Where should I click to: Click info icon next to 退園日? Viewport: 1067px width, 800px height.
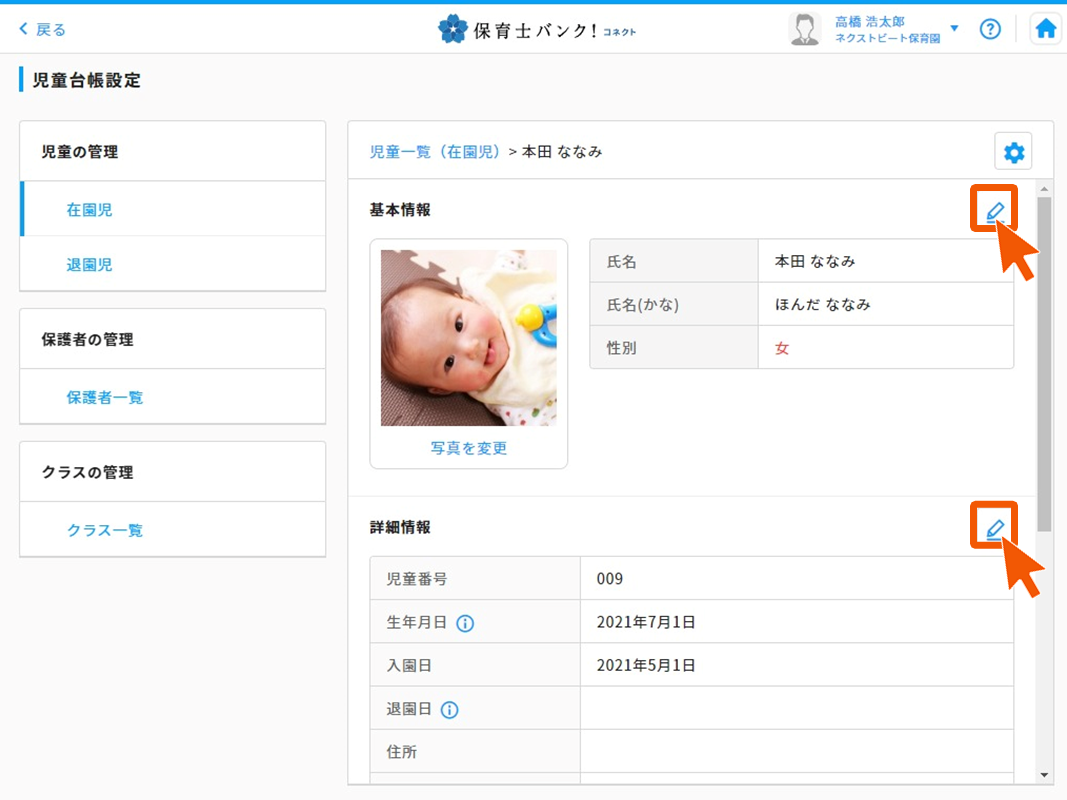click(x=449, y=710)
